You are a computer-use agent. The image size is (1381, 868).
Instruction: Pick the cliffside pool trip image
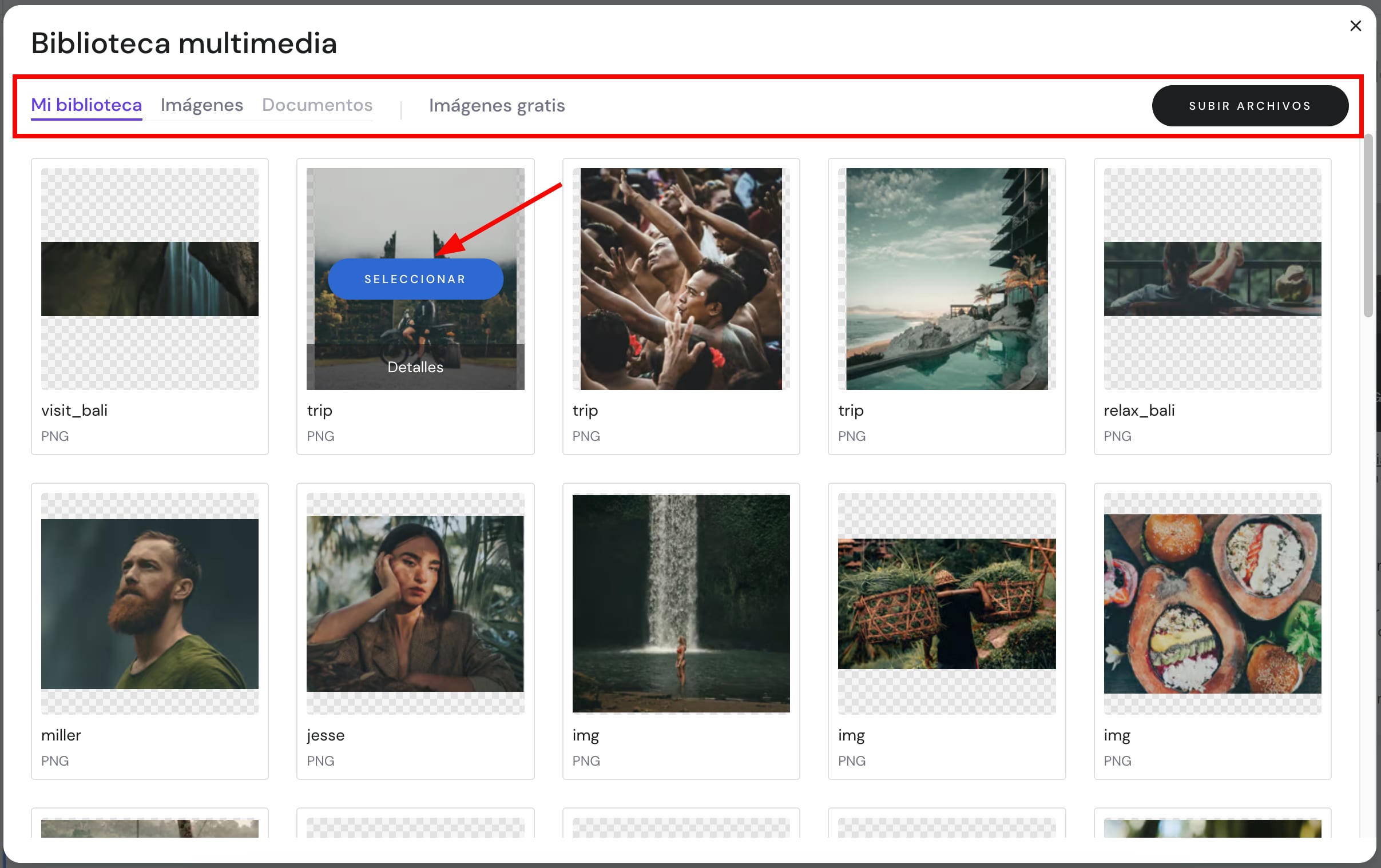[946, 279]
